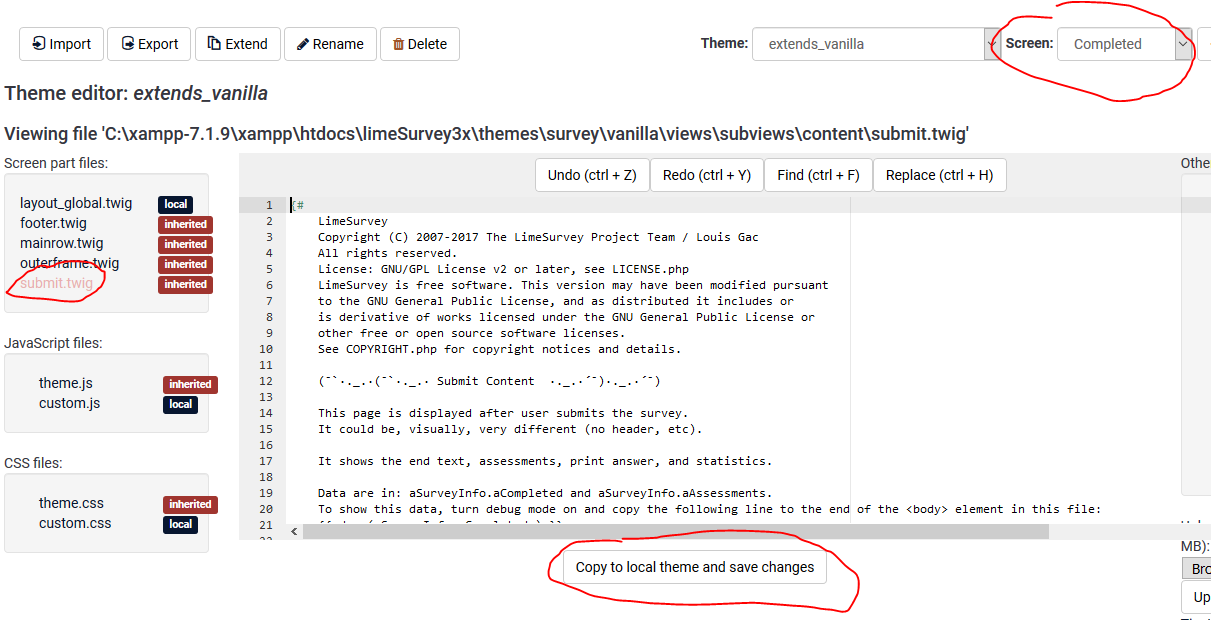Select submit.twig file

[56, 283]
